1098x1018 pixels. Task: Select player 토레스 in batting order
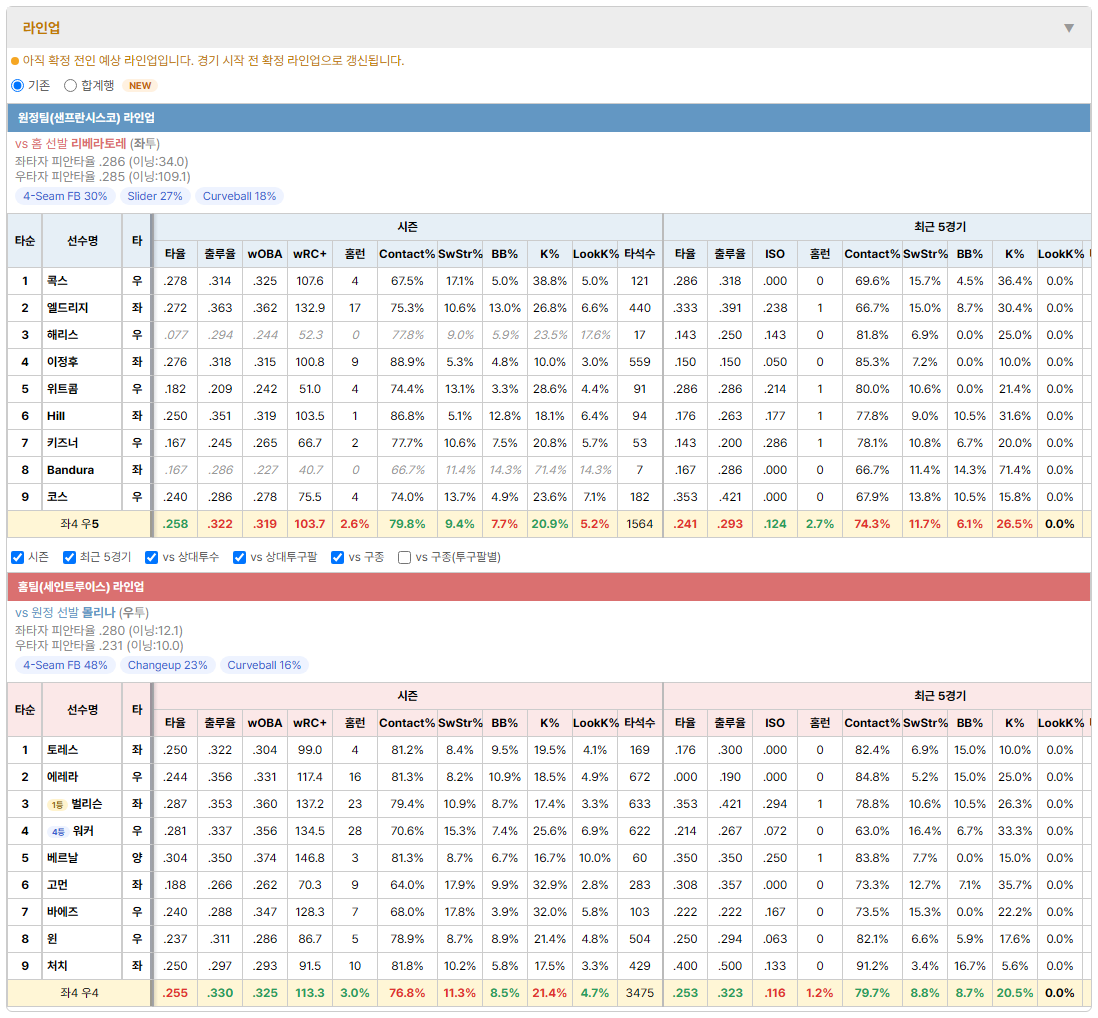[62, 750]
